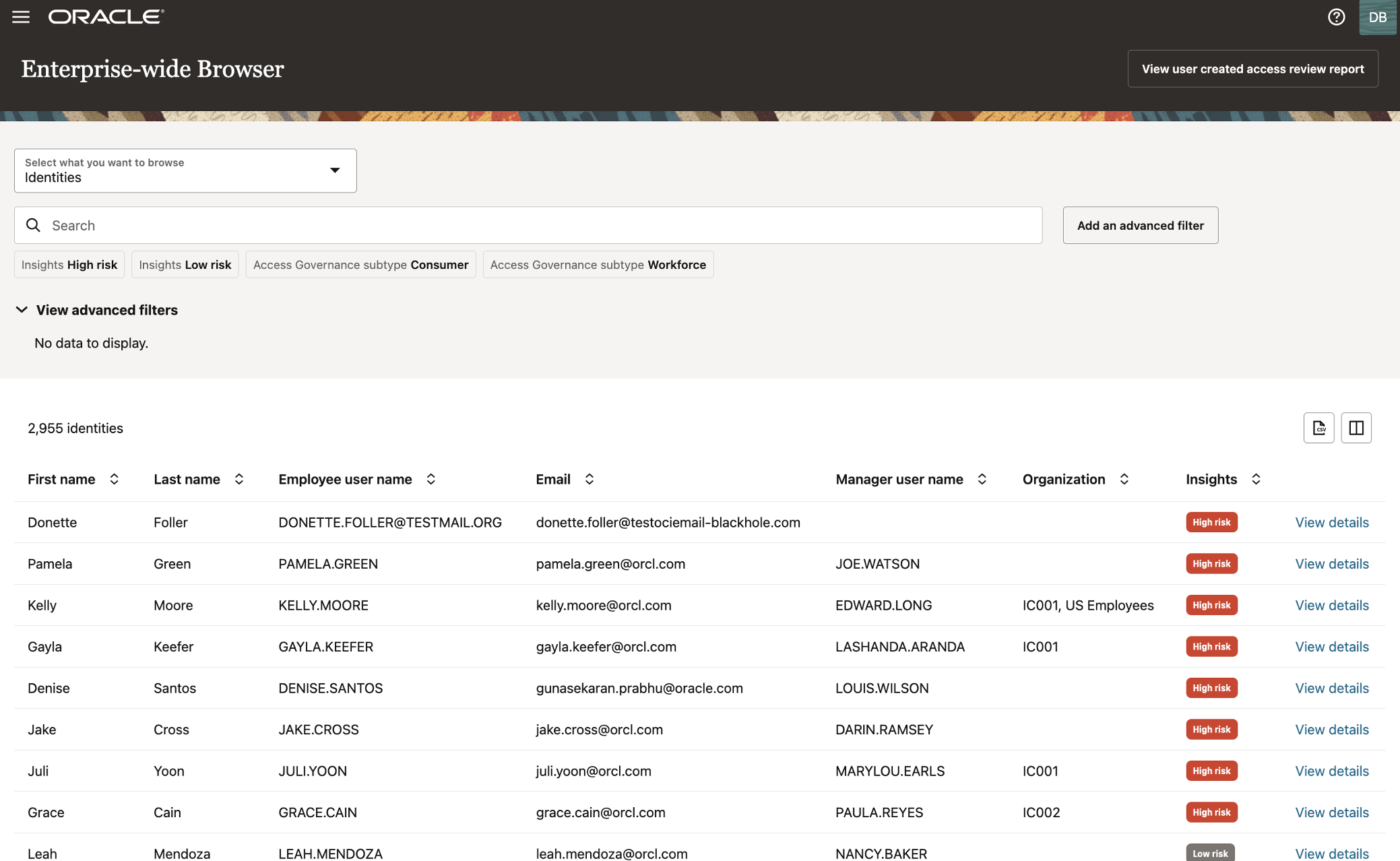Open the DB user avatar menu
The image size is (1400, 861).
click(x=1377, y=17)
